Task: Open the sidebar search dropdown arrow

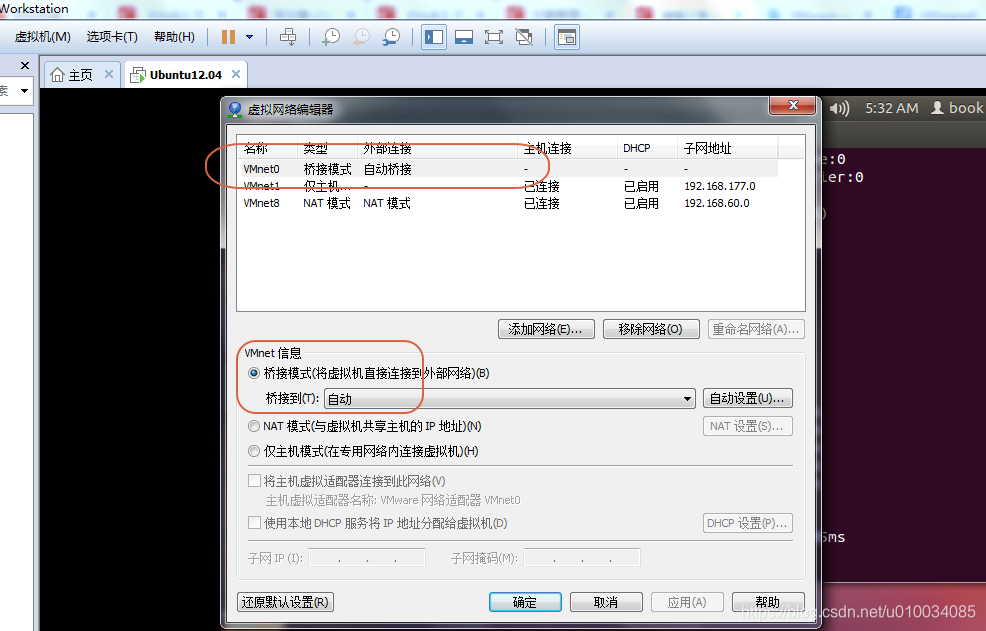Action: [x=25, y=91]
